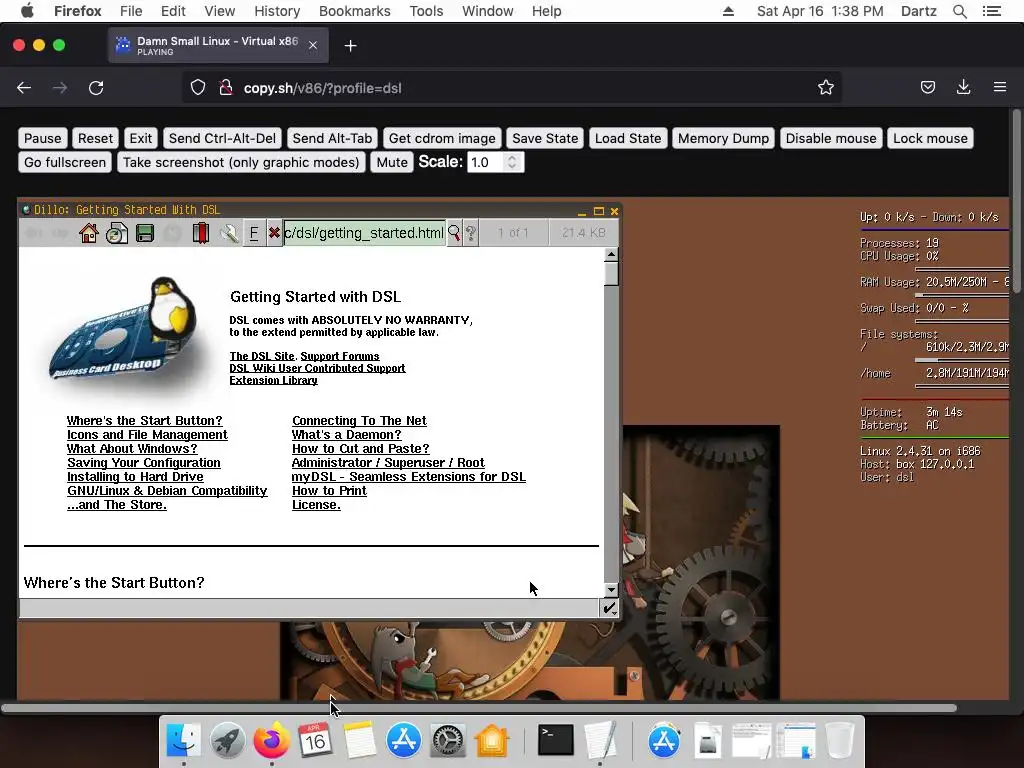The image size is (1024, 768).
Task: Open Terminal from the Dock
Action: (555, 740)
